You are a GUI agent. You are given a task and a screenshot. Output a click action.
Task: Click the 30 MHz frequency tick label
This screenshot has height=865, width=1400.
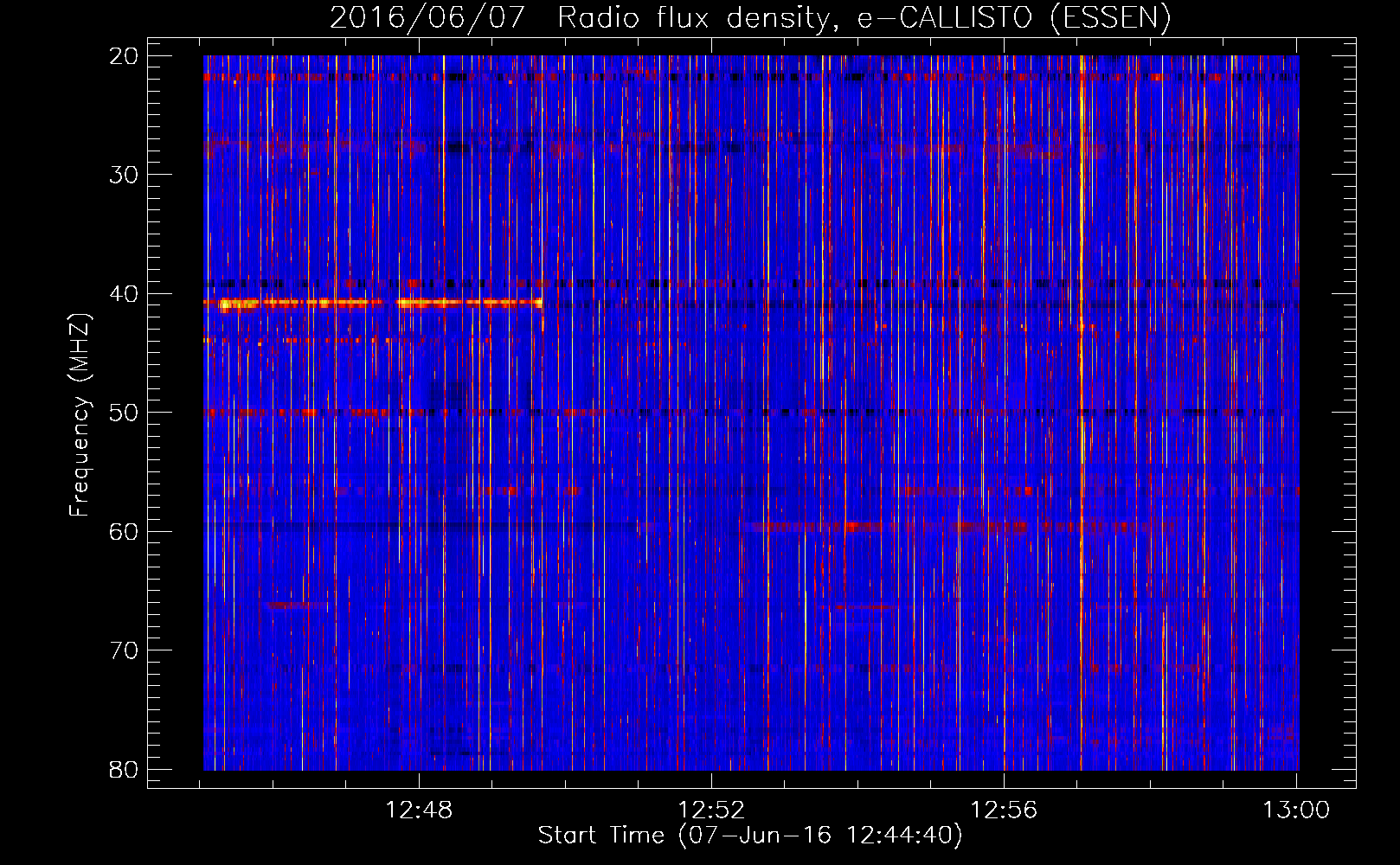click(x=124, y=175)
